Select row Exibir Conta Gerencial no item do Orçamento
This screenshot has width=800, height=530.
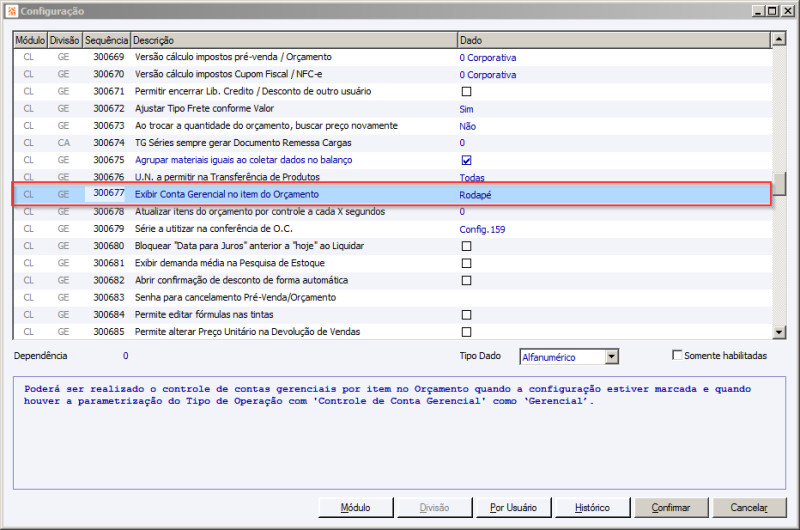392,194
